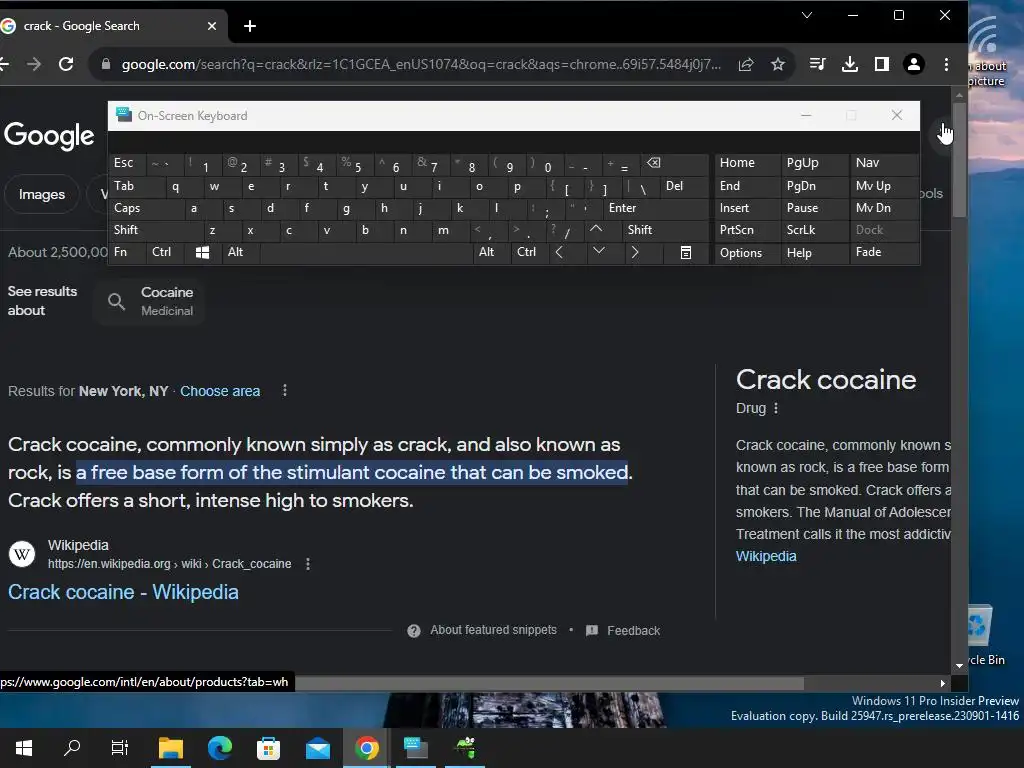Open Crack cocaine - Wikipedia result
This screenshot has height=768, width=1024.
[x=123, y=592]
